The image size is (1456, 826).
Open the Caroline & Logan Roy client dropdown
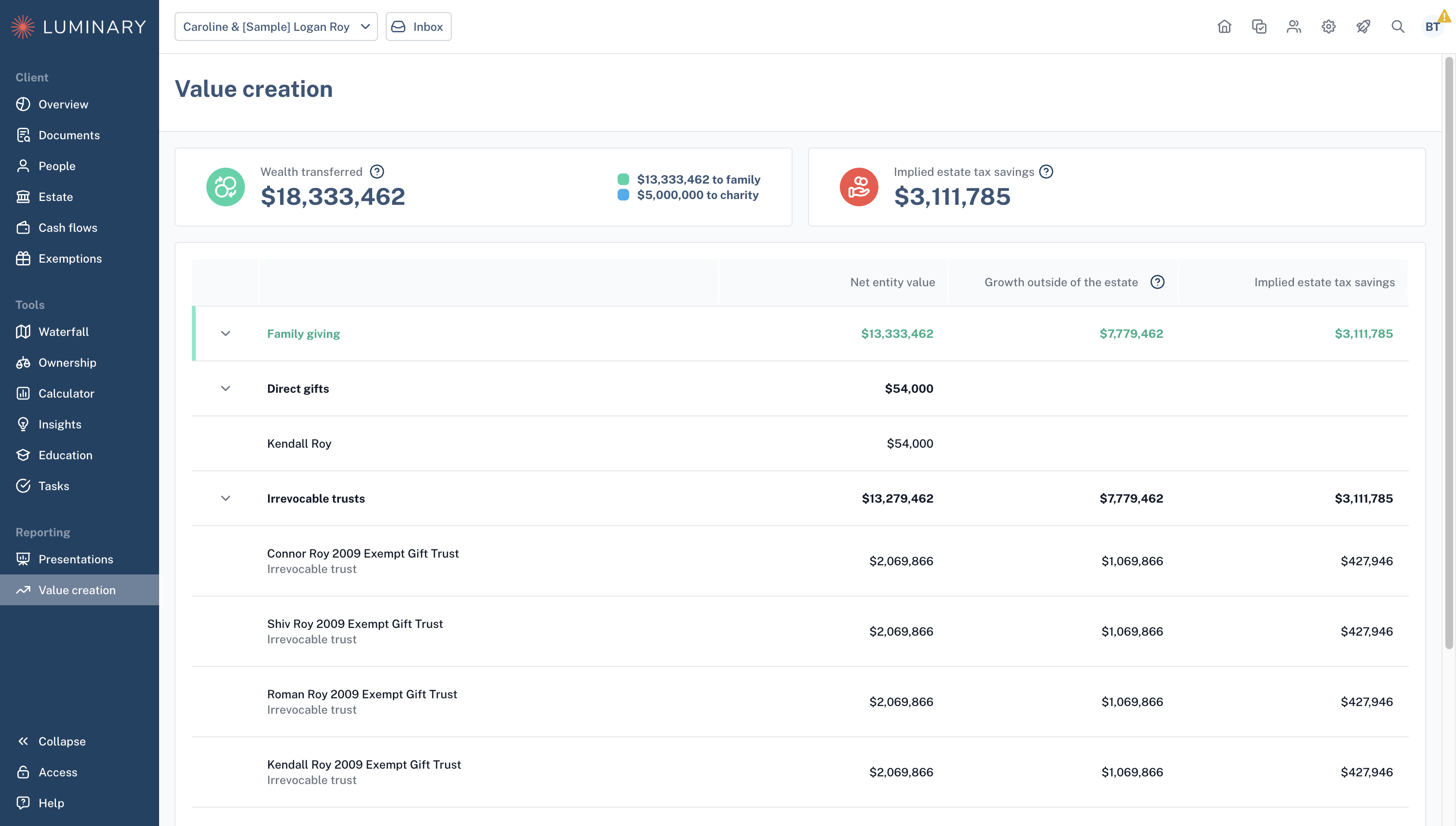[276, 27]
